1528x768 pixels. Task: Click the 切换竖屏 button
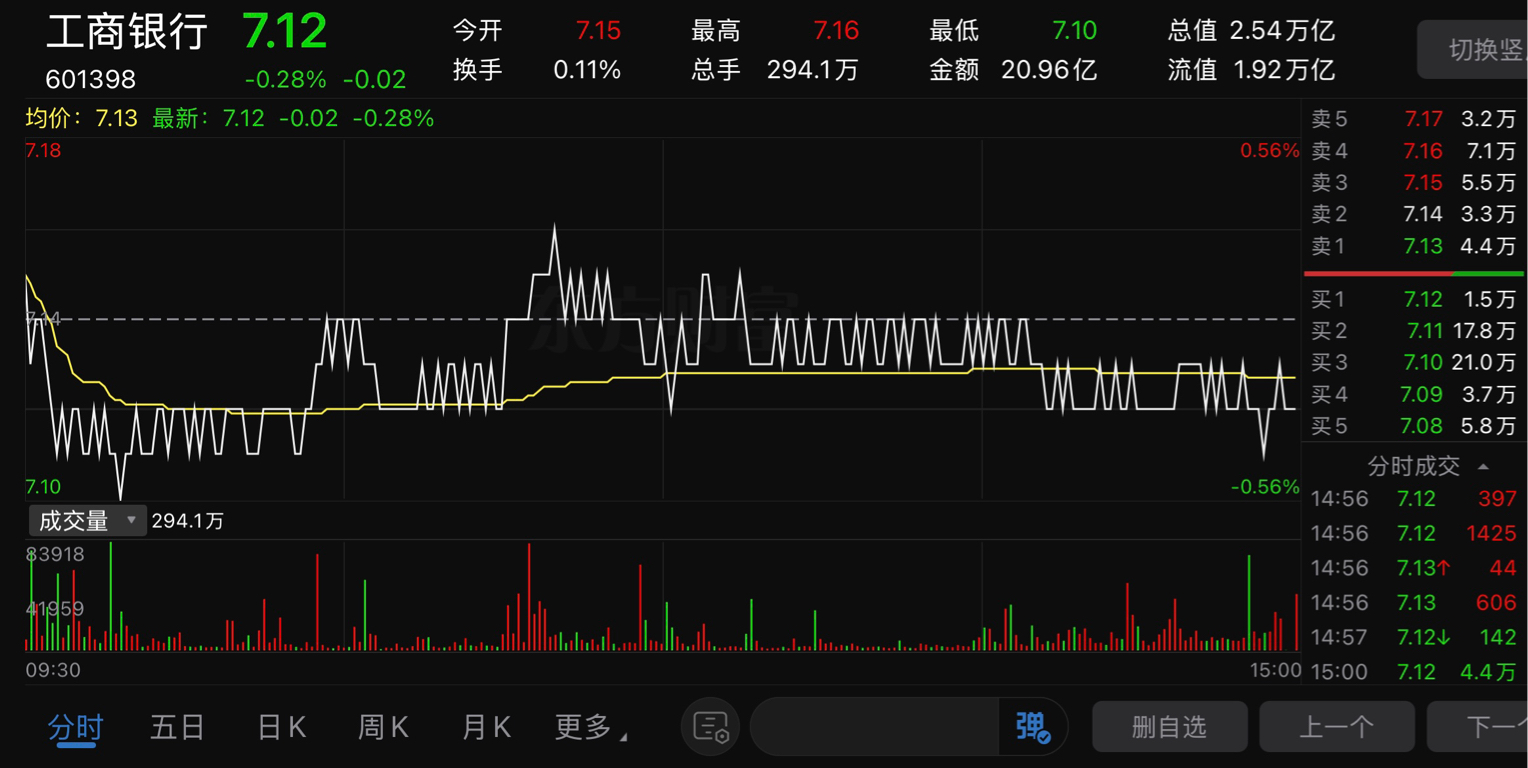1472,49
